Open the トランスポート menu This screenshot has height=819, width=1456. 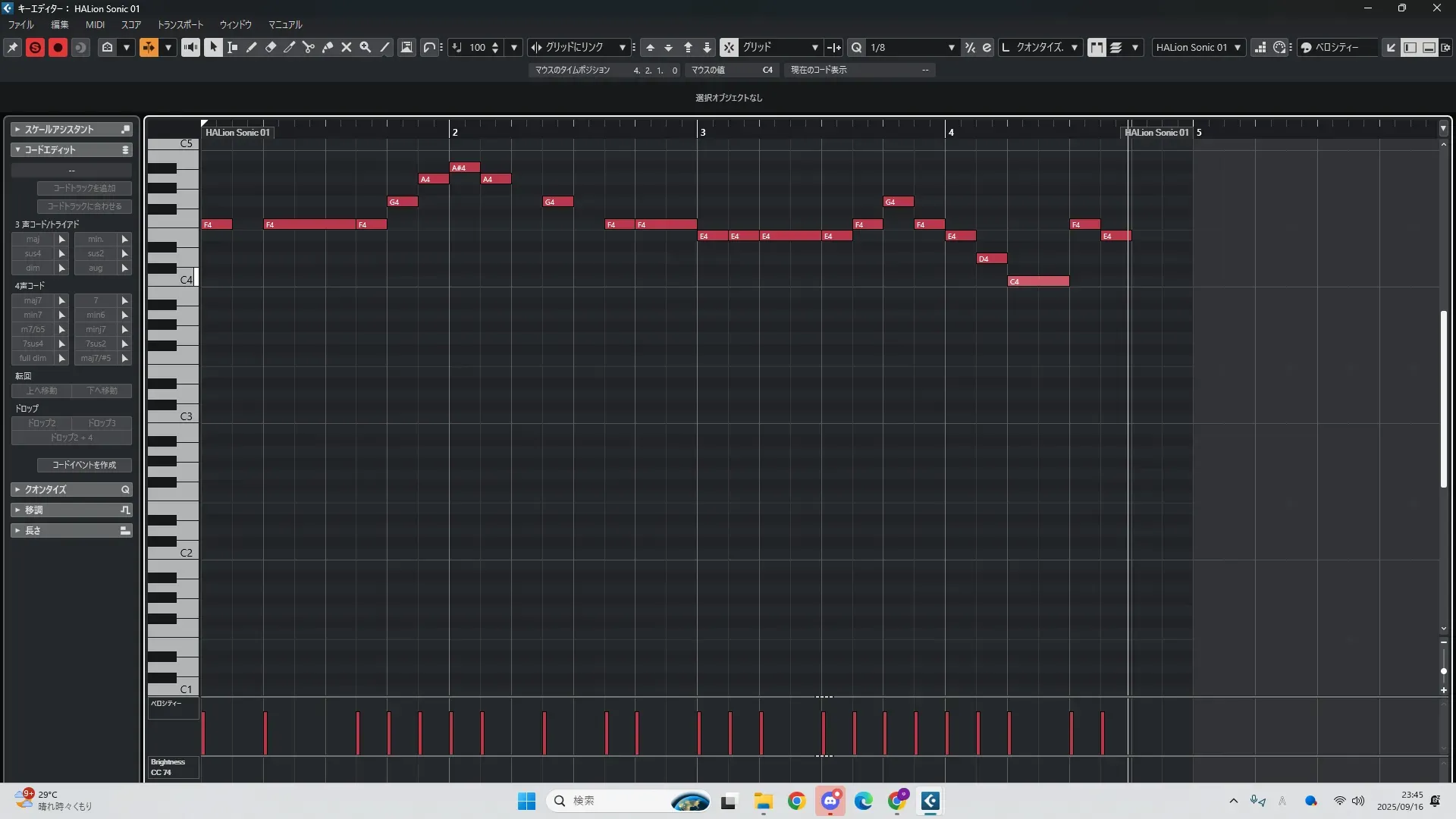(x=180, y=24)
